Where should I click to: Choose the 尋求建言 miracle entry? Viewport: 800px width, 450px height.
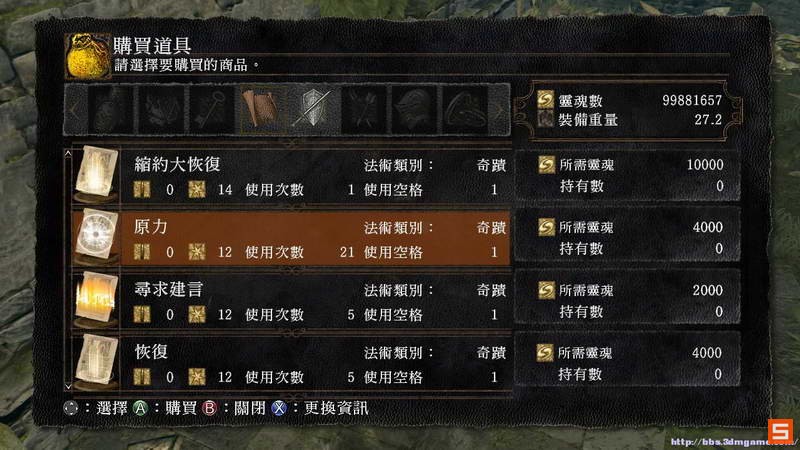tap(291, 301)
